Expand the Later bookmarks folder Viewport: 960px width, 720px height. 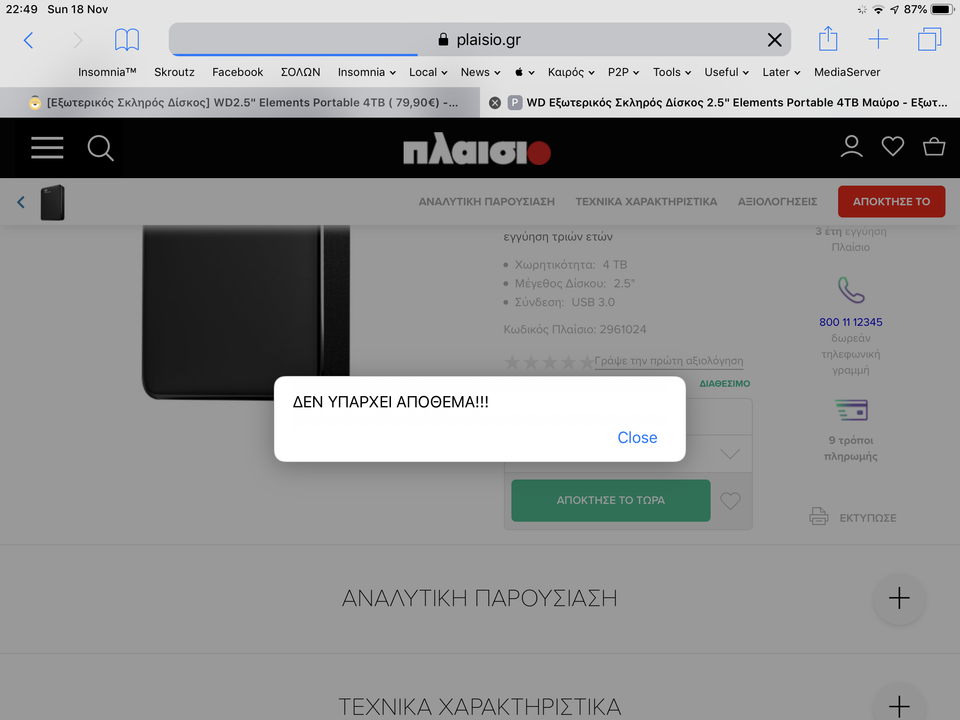[781, 72]
